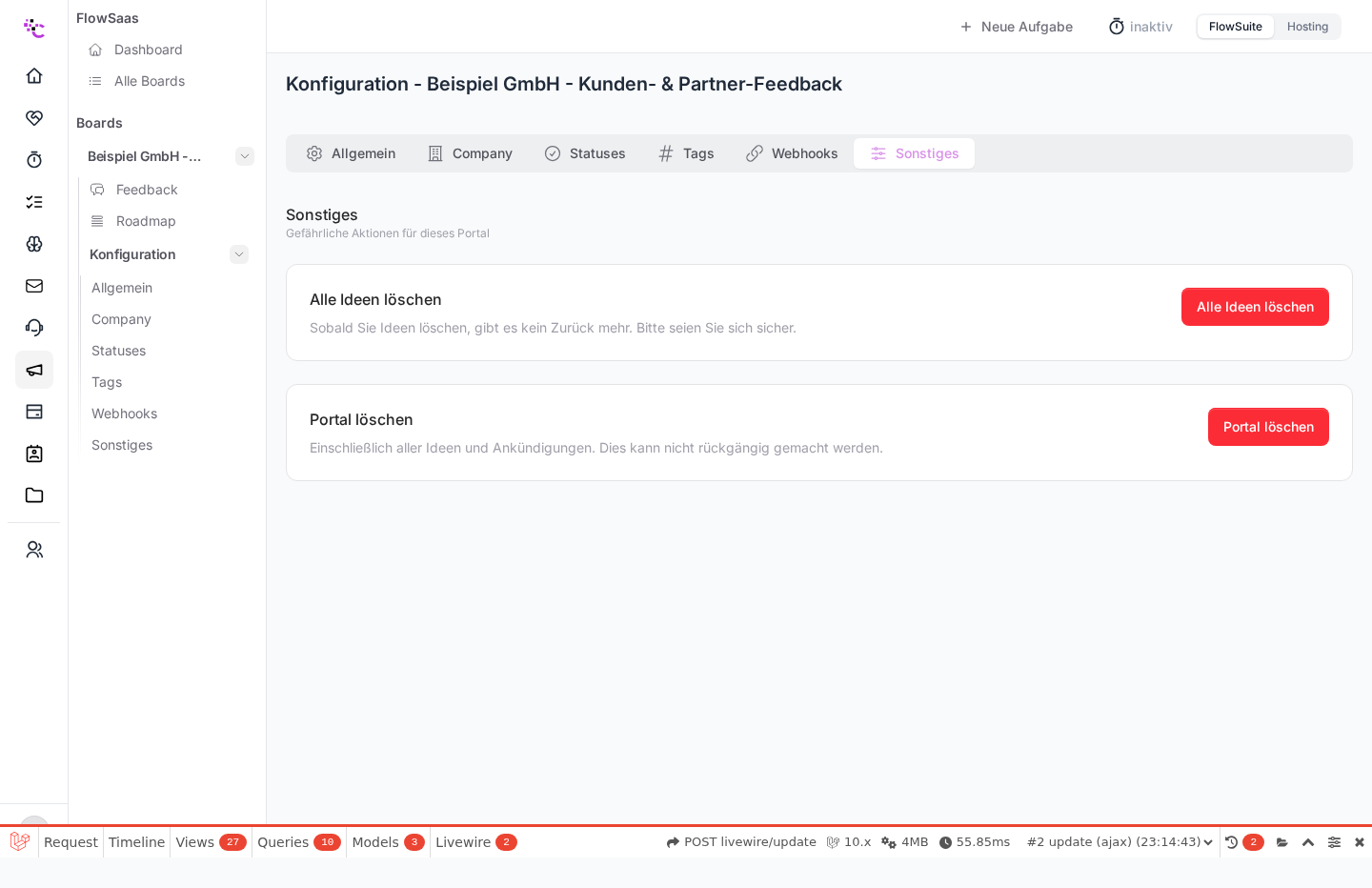
Task: Go to Dashboard in the sidebar
Action: tap(148, 50)
